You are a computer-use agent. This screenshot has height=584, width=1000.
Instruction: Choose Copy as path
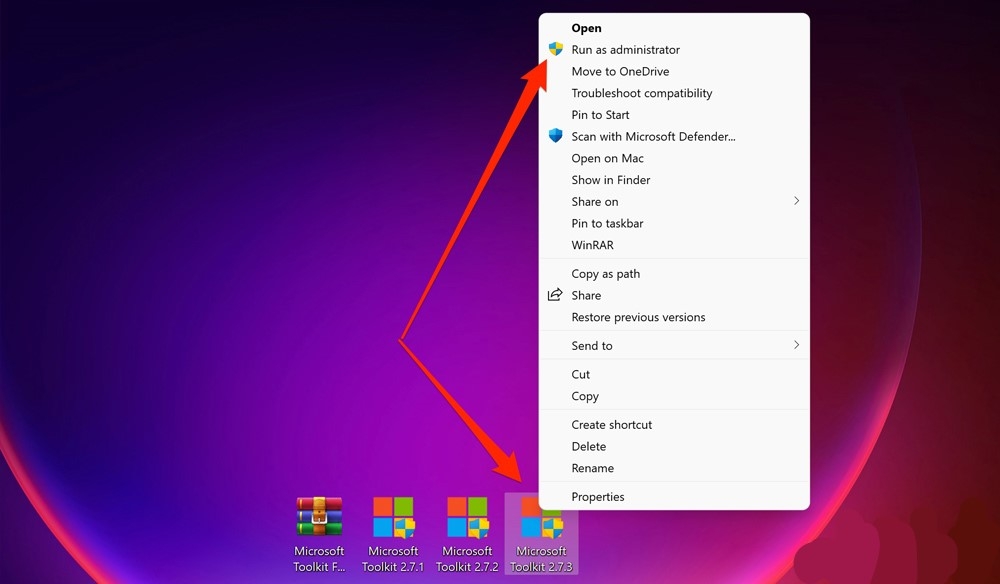[674, 274]
